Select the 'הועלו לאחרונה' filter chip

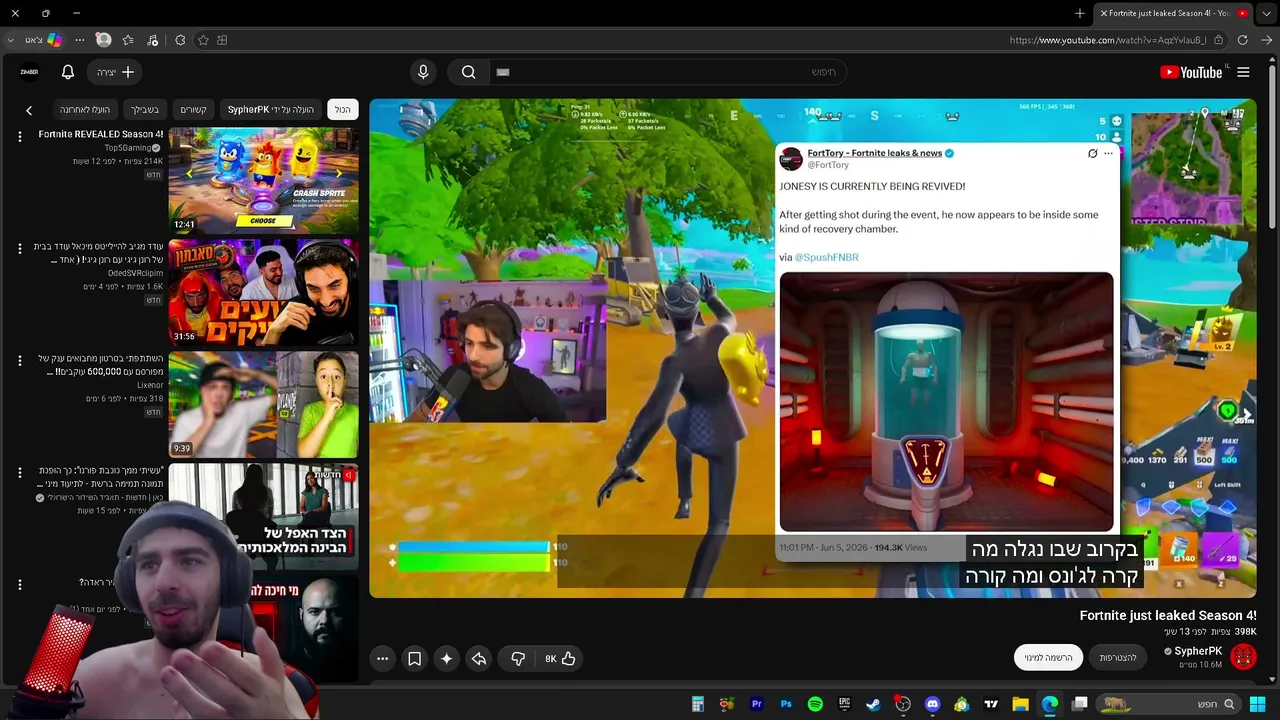point(85,109)
